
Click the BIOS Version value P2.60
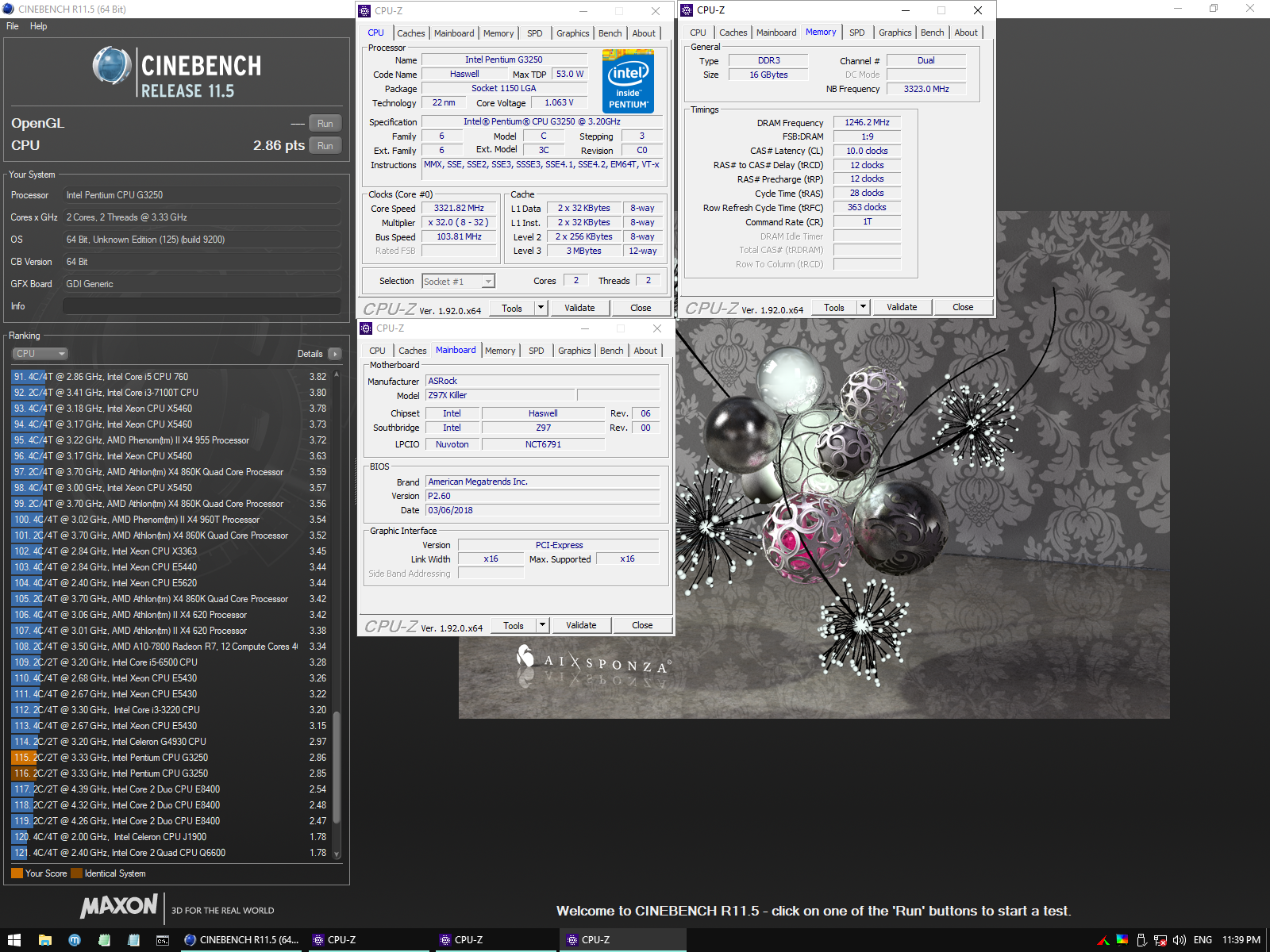pos(542,496)
